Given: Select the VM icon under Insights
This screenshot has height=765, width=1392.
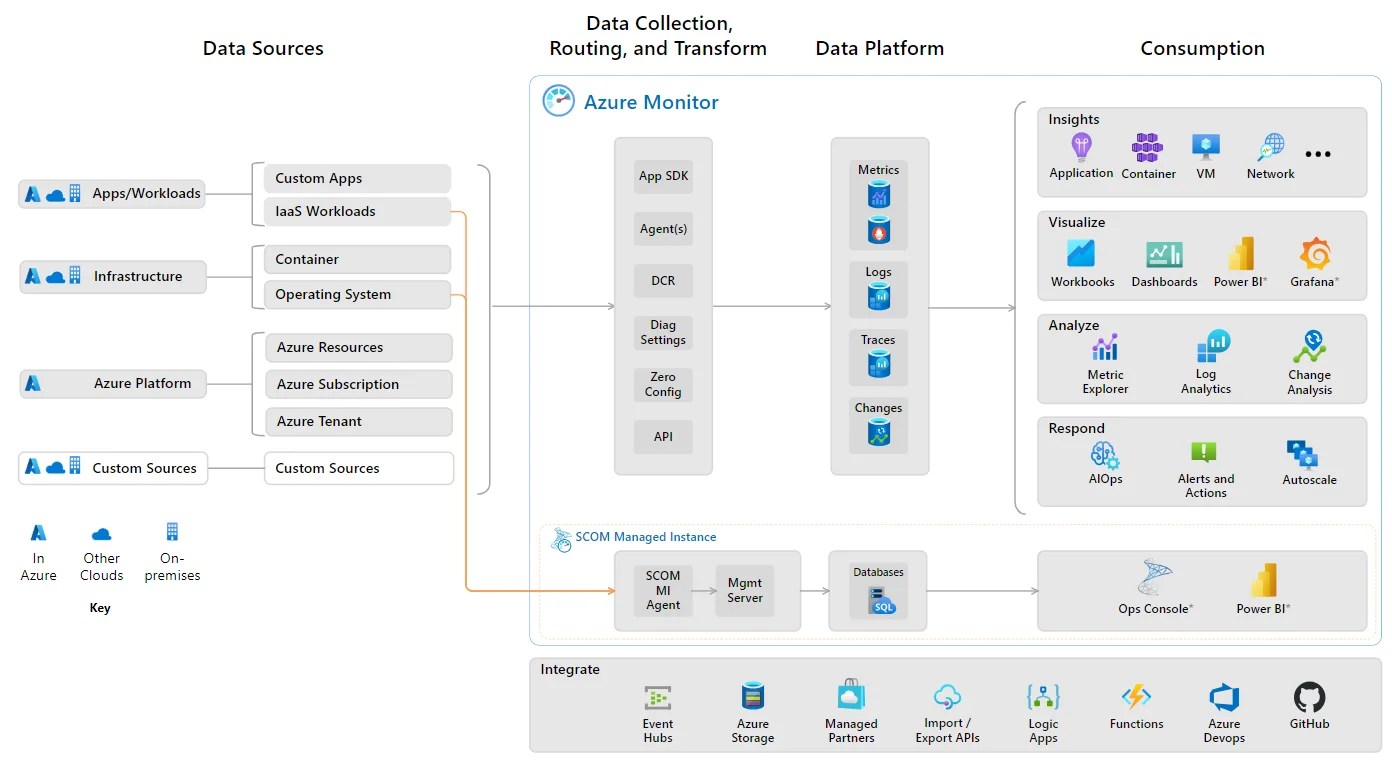Looking at the screenshot, I should point(1205,147).
